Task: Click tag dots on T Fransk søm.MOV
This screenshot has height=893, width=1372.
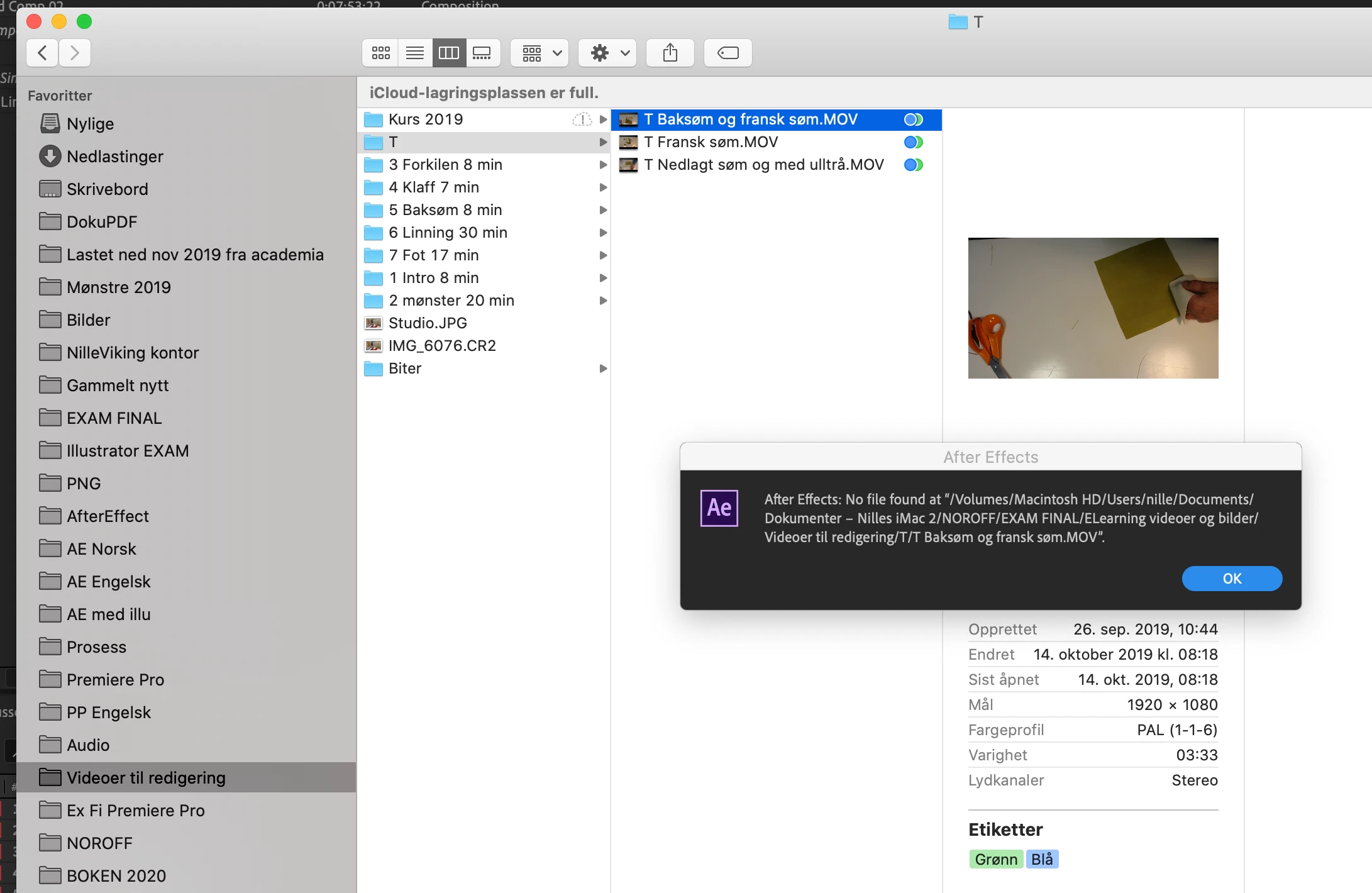Action: click(913, 142)
